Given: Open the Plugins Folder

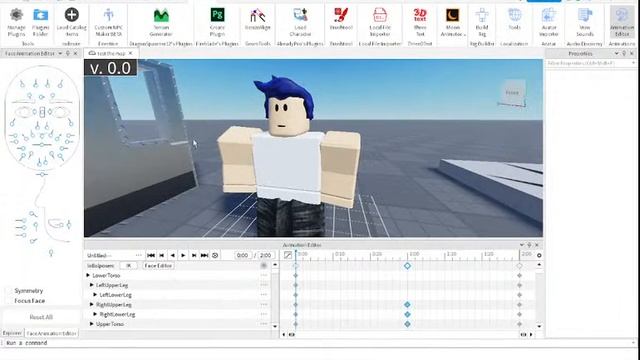Looking at the screenshot, I should coord(40,22).
